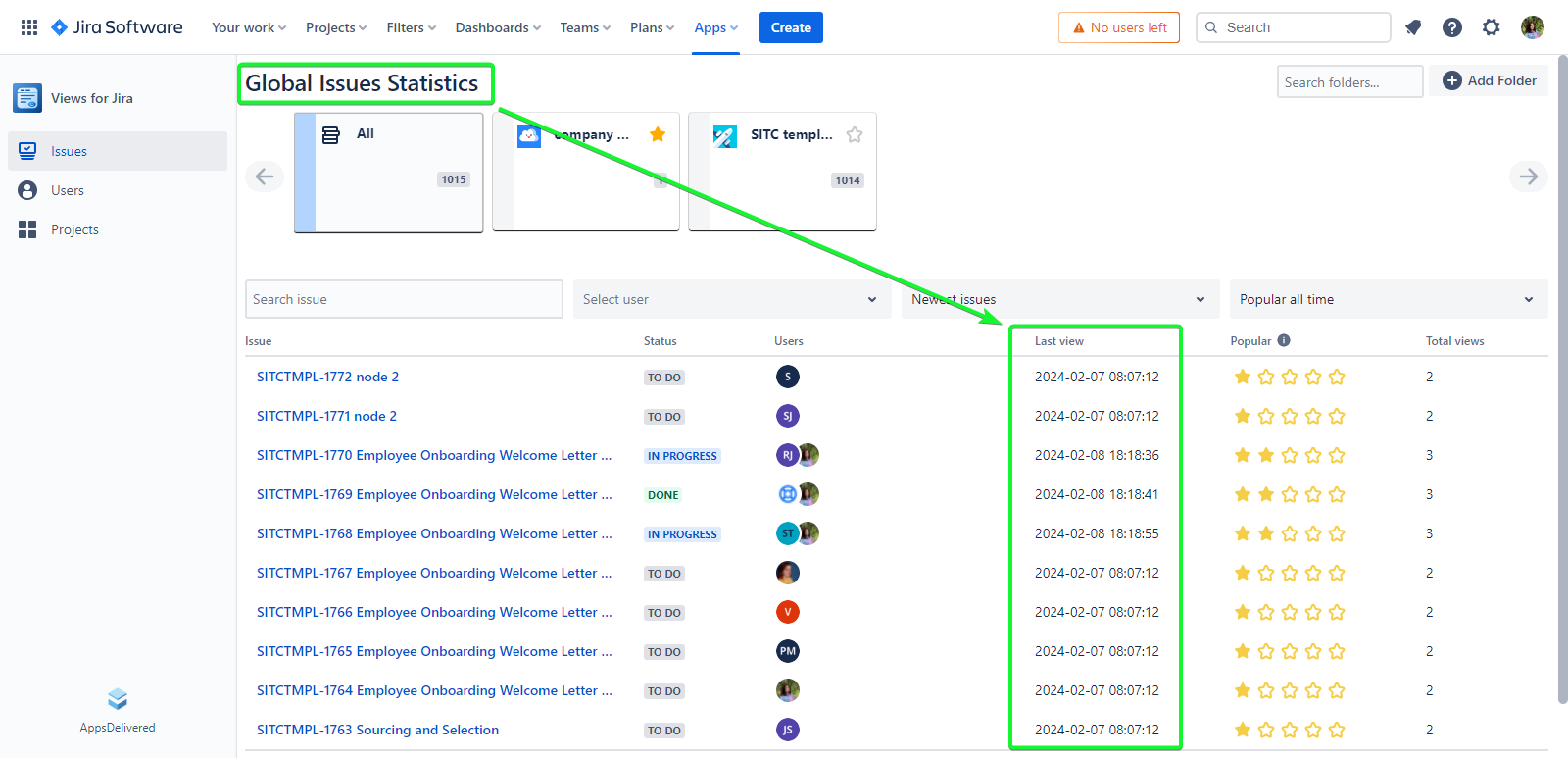This screenshot has height=758, width=1568.
Task: Click the Popular column info icon
Action: click(x=1284, y=340)
